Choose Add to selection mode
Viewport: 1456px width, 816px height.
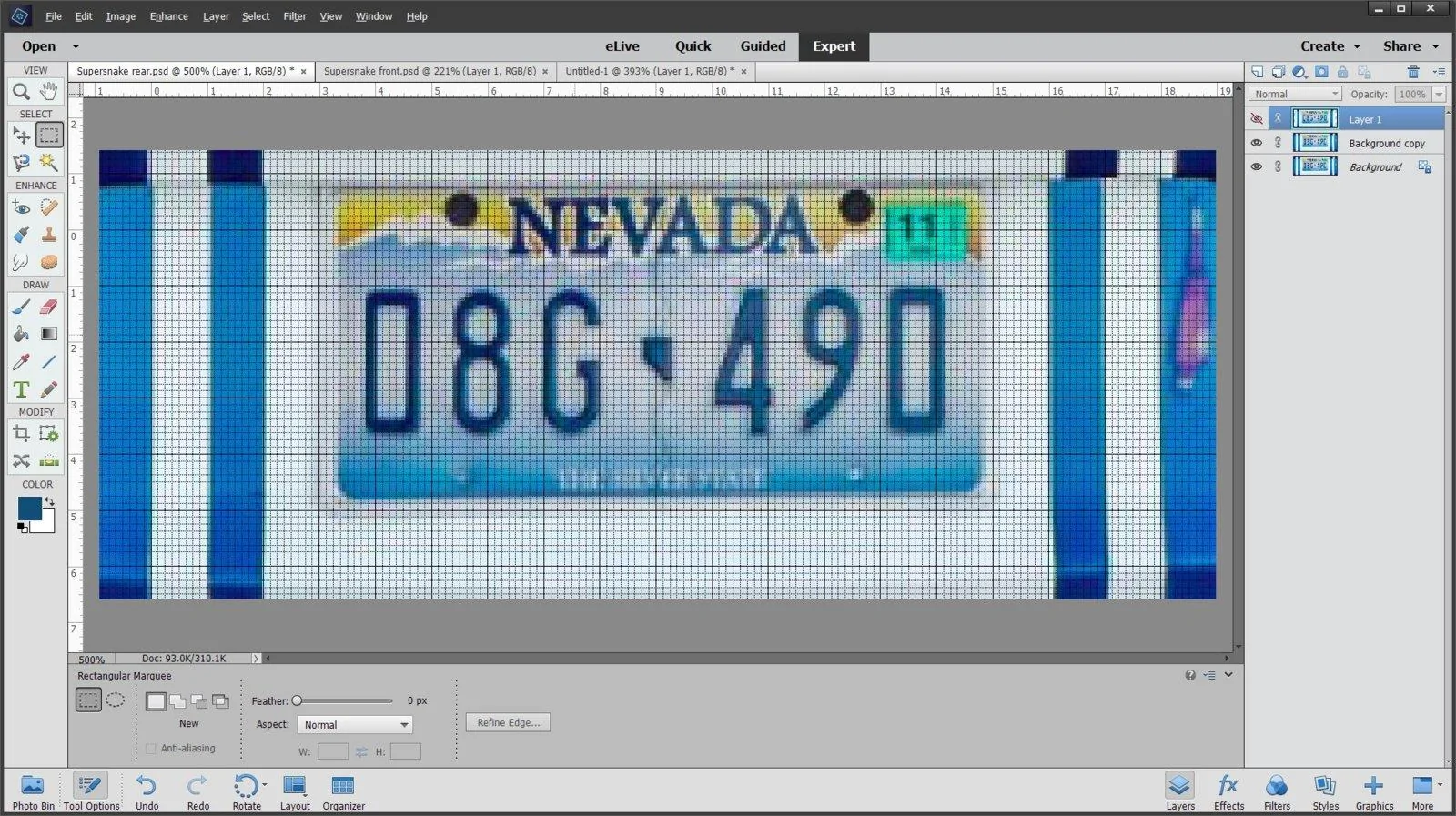[177, 701]
